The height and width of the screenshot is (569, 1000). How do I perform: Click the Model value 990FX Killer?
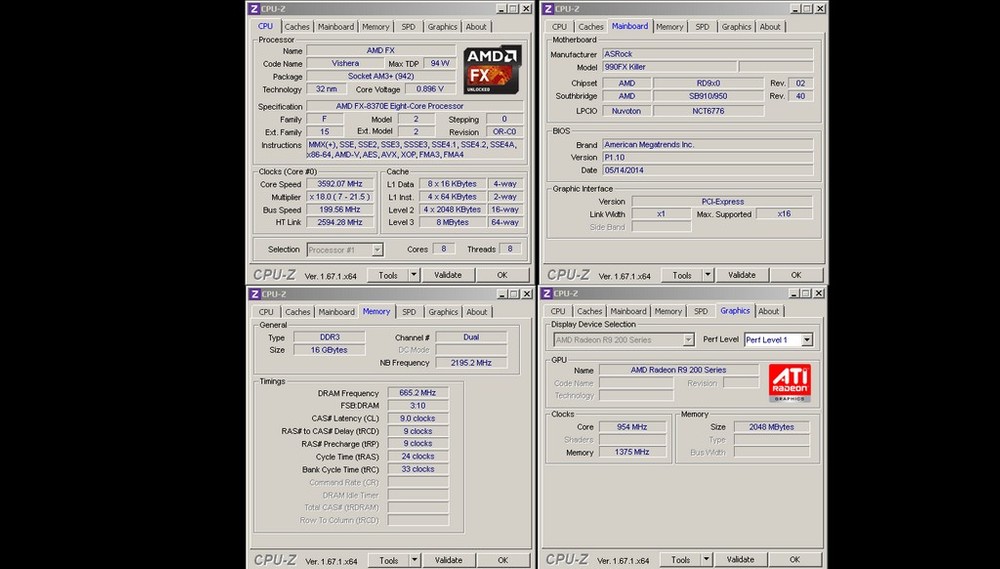(x=670, y=67)
